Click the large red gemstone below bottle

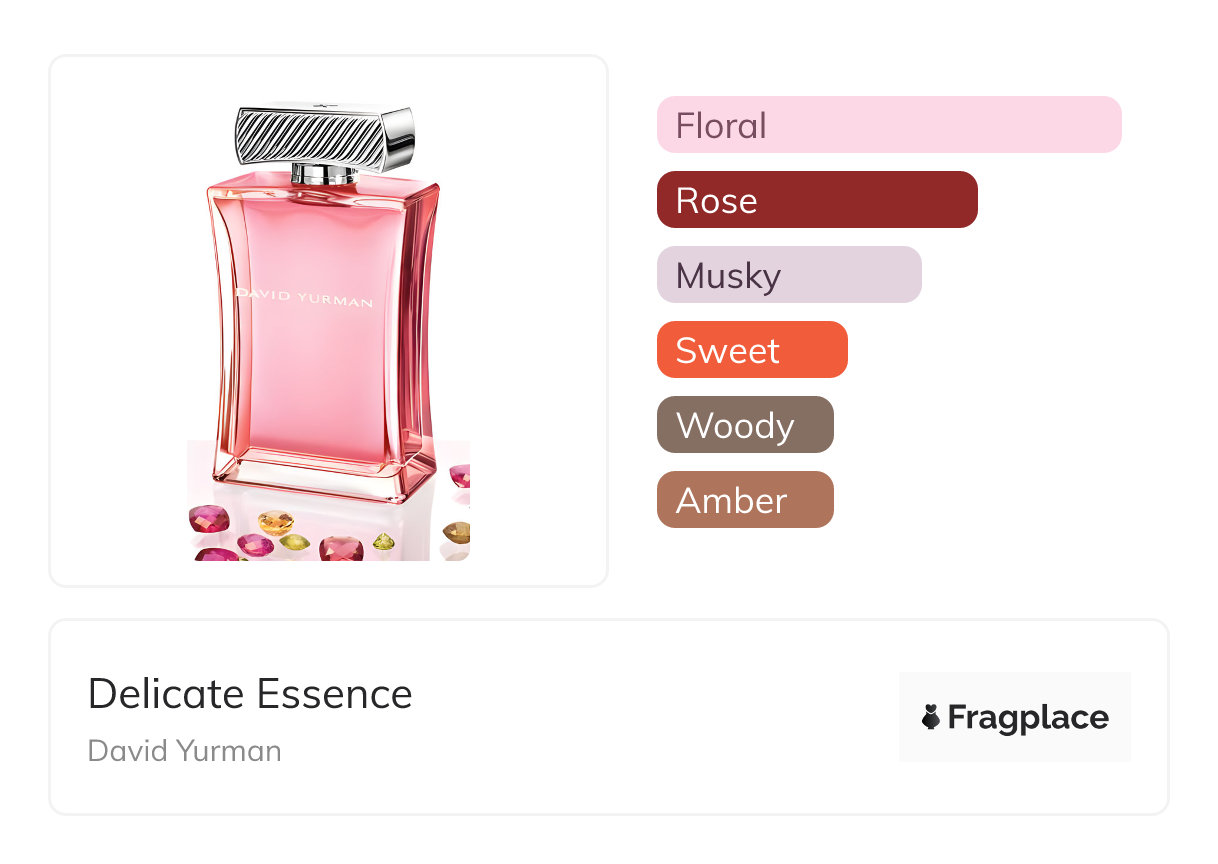341,548
